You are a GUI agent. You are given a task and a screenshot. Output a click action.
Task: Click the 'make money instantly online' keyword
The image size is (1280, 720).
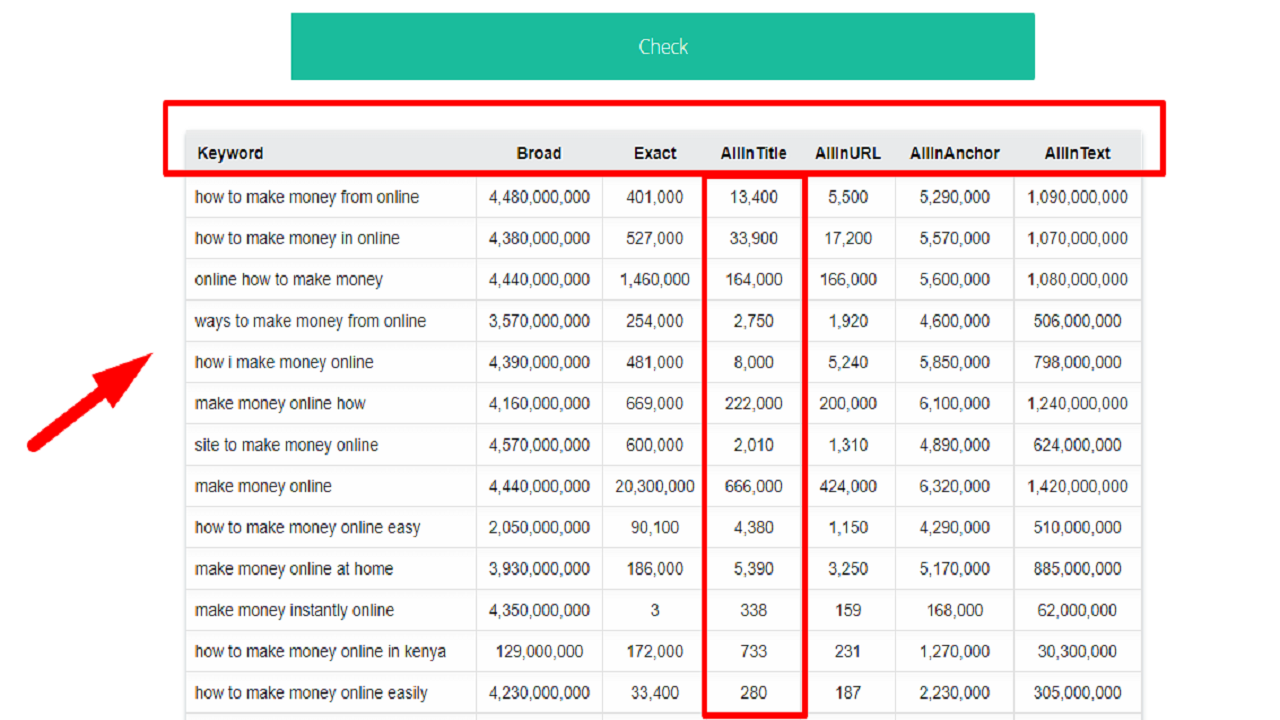pyautogui.click(x=294, y=610)
